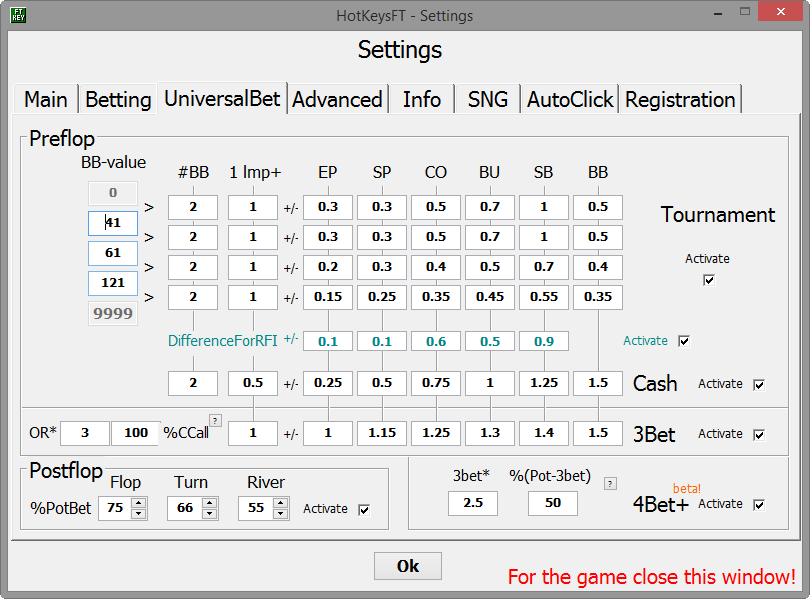
Task: Open the help icon next to %(Pot-3bet)
Action: pos(610,484)
